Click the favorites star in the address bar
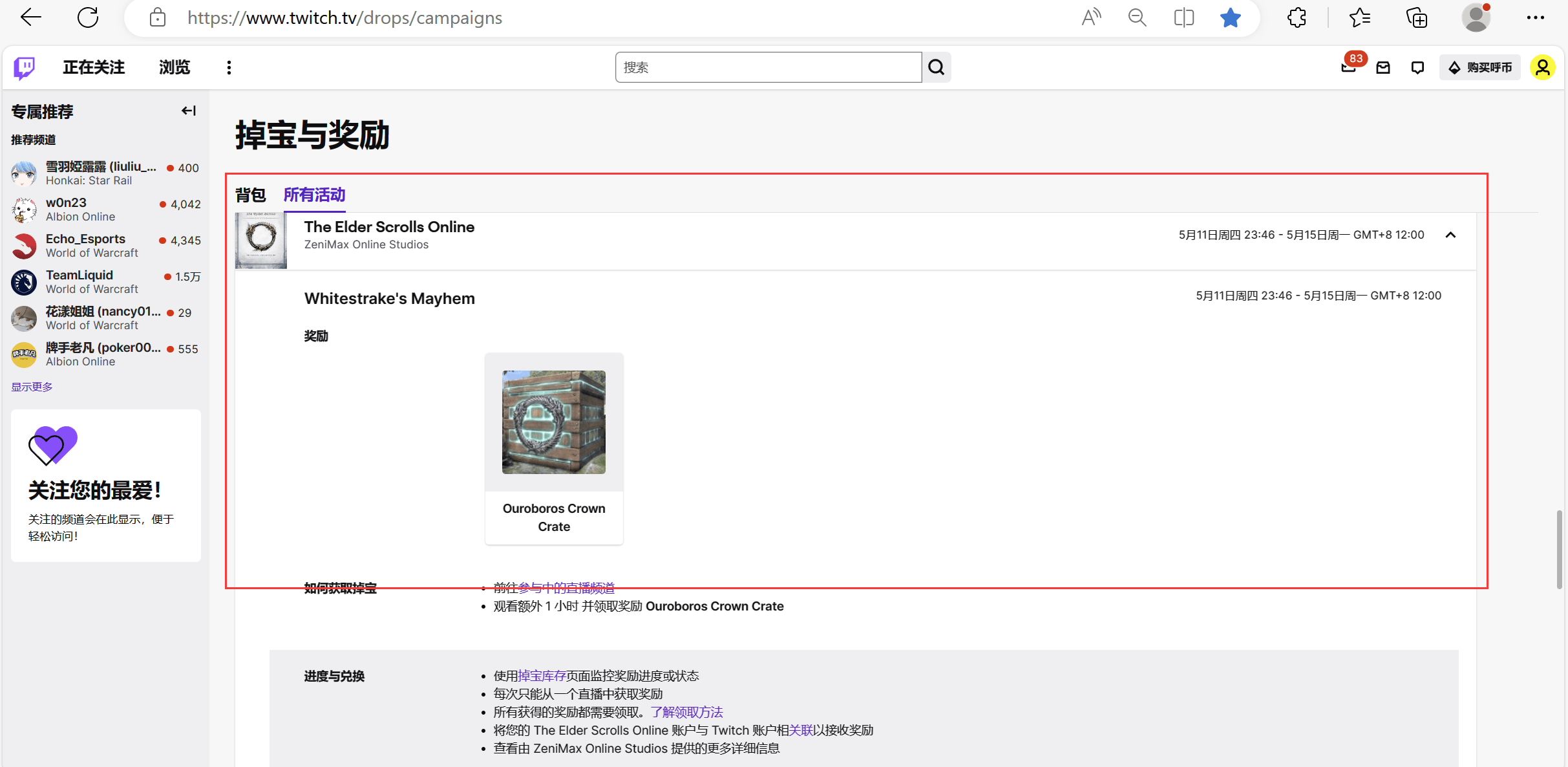1568x767 pixels. click(1230, 17)
